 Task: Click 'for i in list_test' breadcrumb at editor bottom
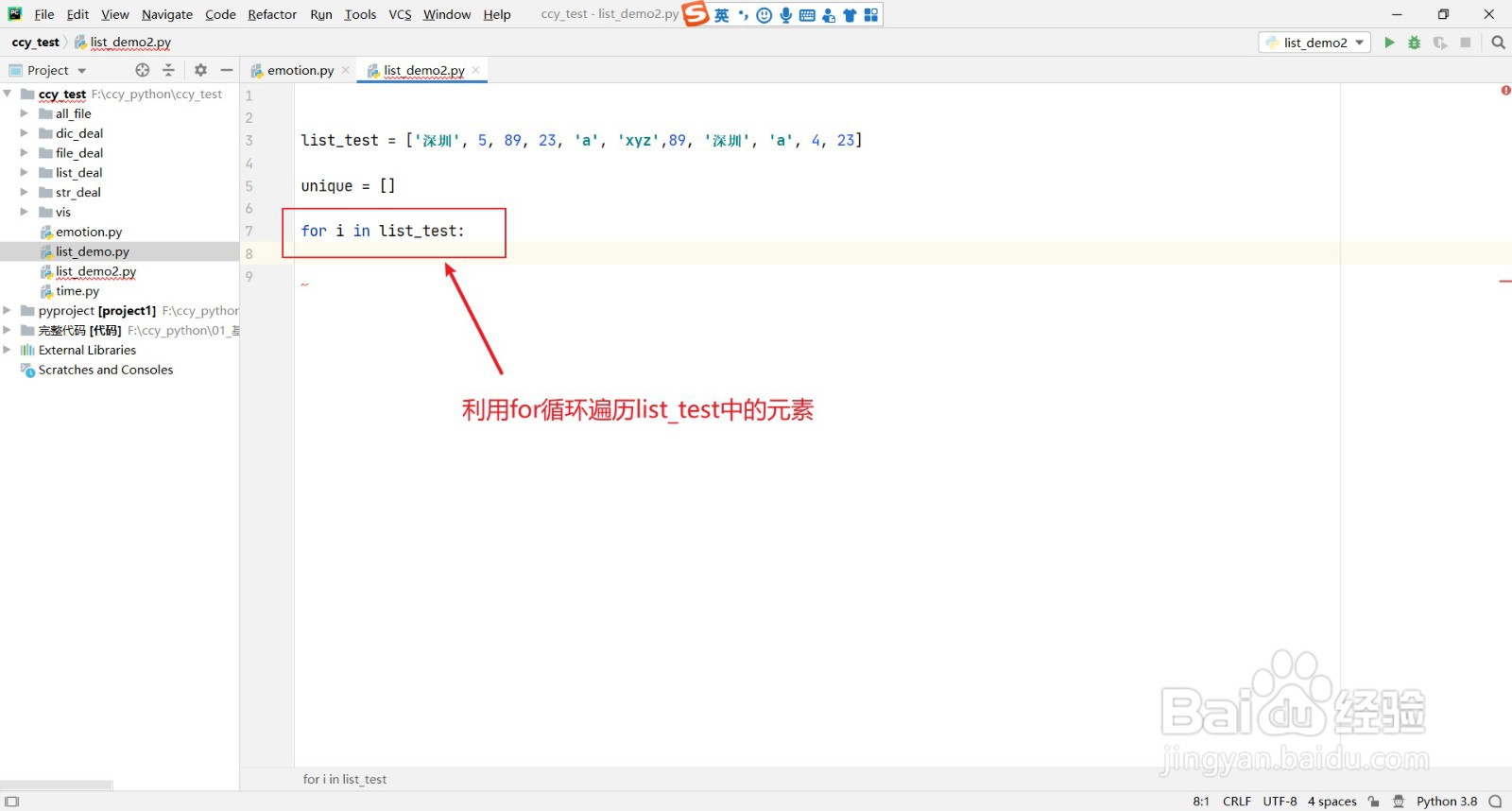345,780
